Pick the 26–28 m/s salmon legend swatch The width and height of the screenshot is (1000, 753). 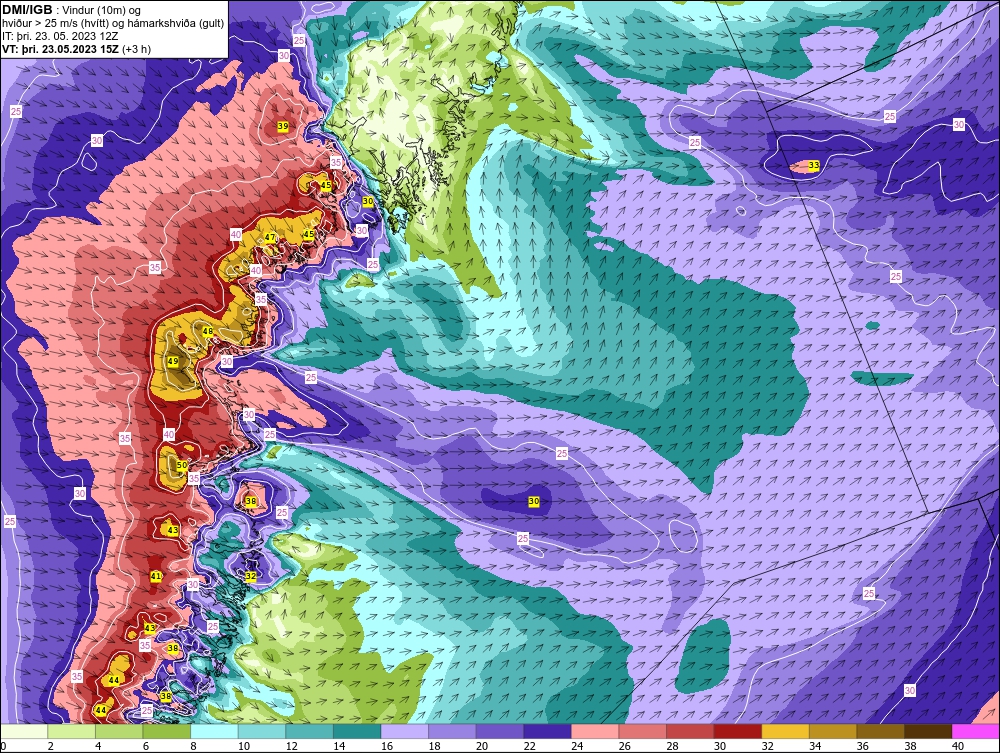[642, 731]
